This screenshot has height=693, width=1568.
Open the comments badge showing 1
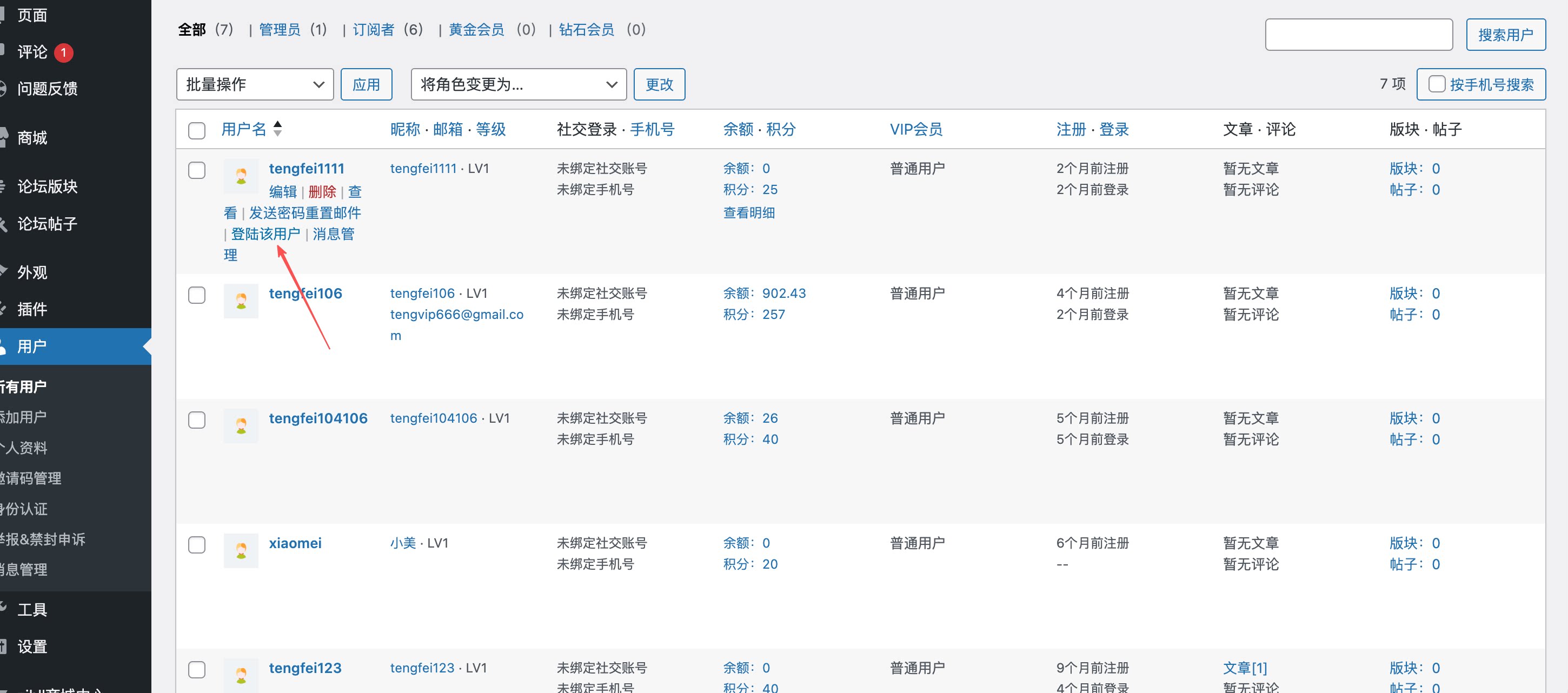(x=63, y=53)
